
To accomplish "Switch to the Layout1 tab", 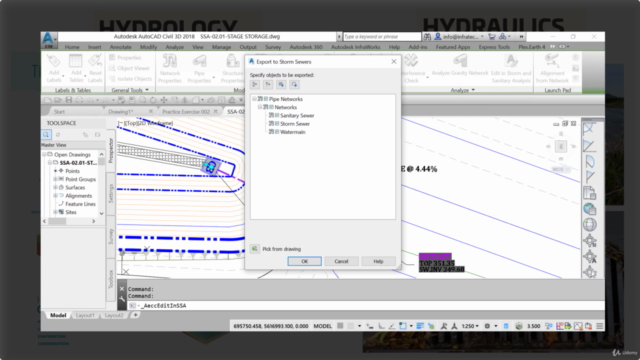I will (x=85, y=316).
